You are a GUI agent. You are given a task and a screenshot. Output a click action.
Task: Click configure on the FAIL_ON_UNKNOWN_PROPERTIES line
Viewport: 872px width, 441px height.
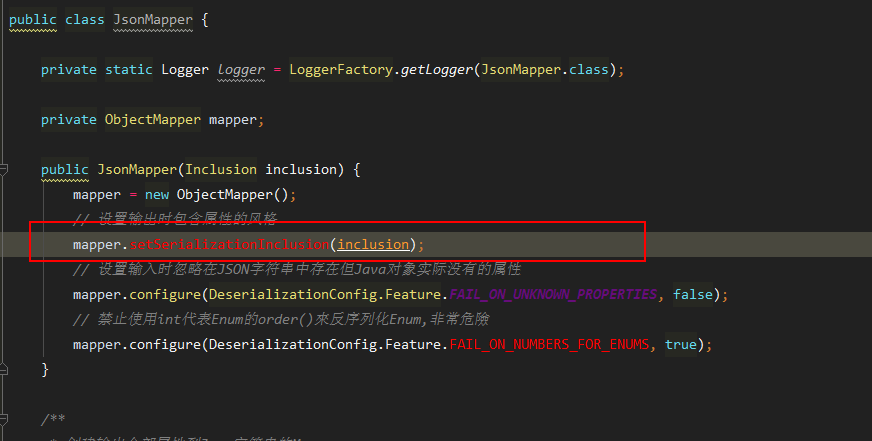click(165, 295)
